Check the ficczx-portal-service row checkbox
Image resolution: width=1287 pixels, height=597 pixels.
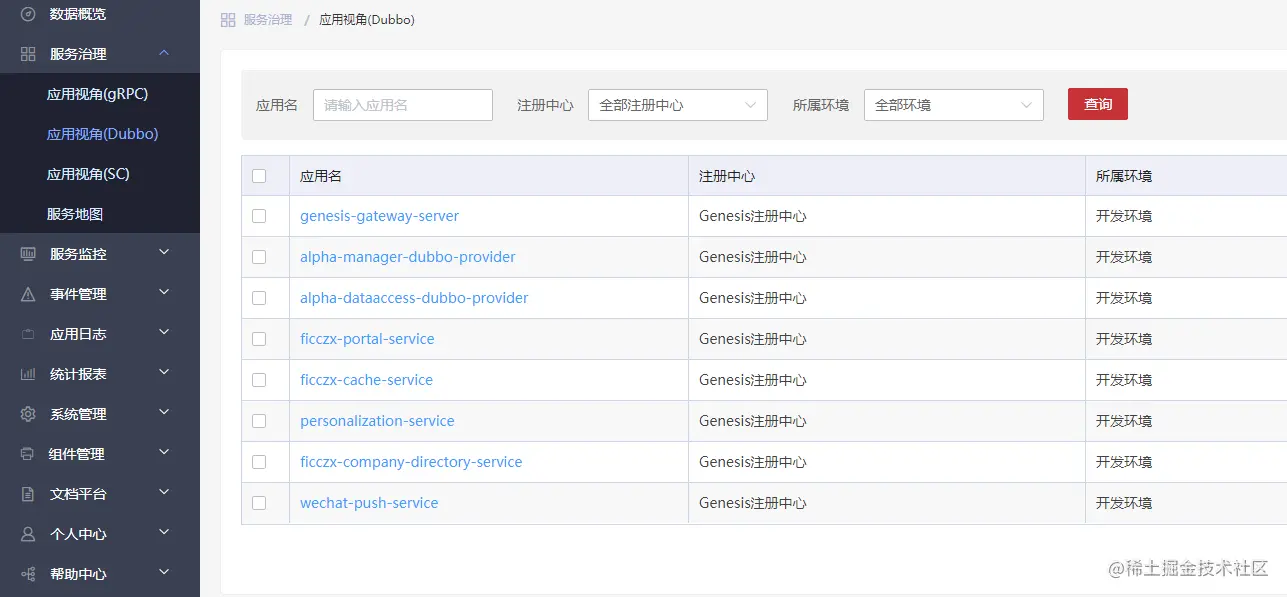[x=259, y=339]
